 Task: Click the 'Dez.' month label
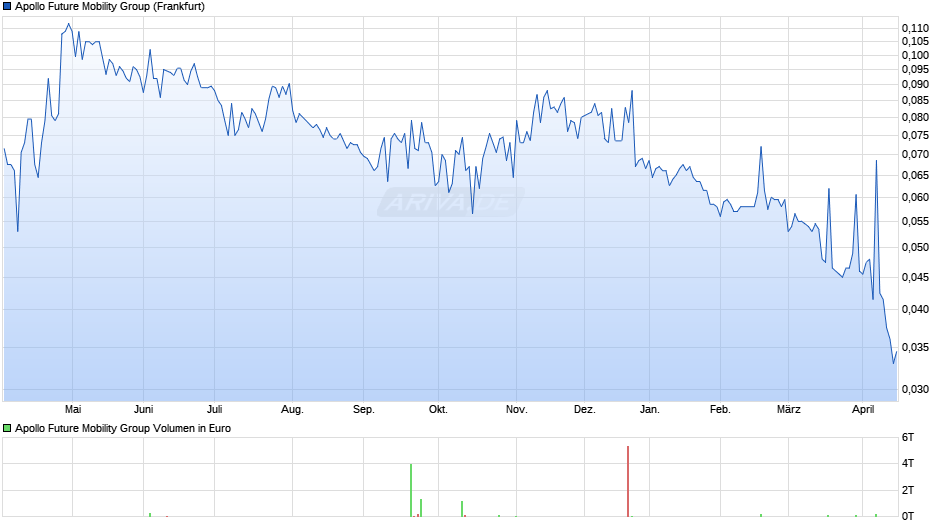[x=585, y=409]
